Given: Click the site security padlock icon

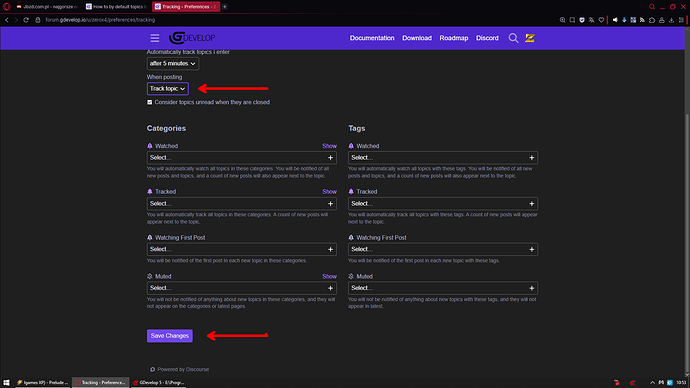Looking at the screenshot, I should pos(38,20).
